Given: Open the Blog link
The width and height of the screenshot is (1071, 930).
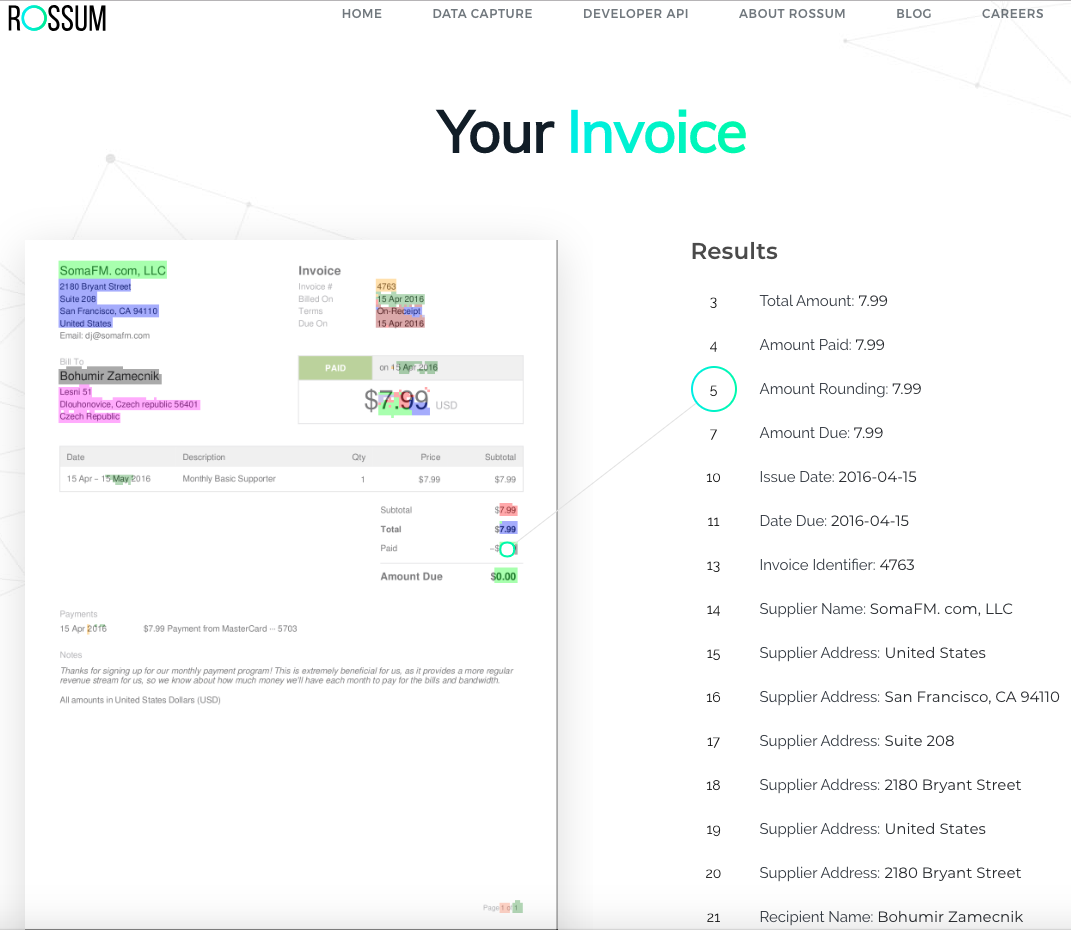Looking at the screenshot, I should pos(914,14).
